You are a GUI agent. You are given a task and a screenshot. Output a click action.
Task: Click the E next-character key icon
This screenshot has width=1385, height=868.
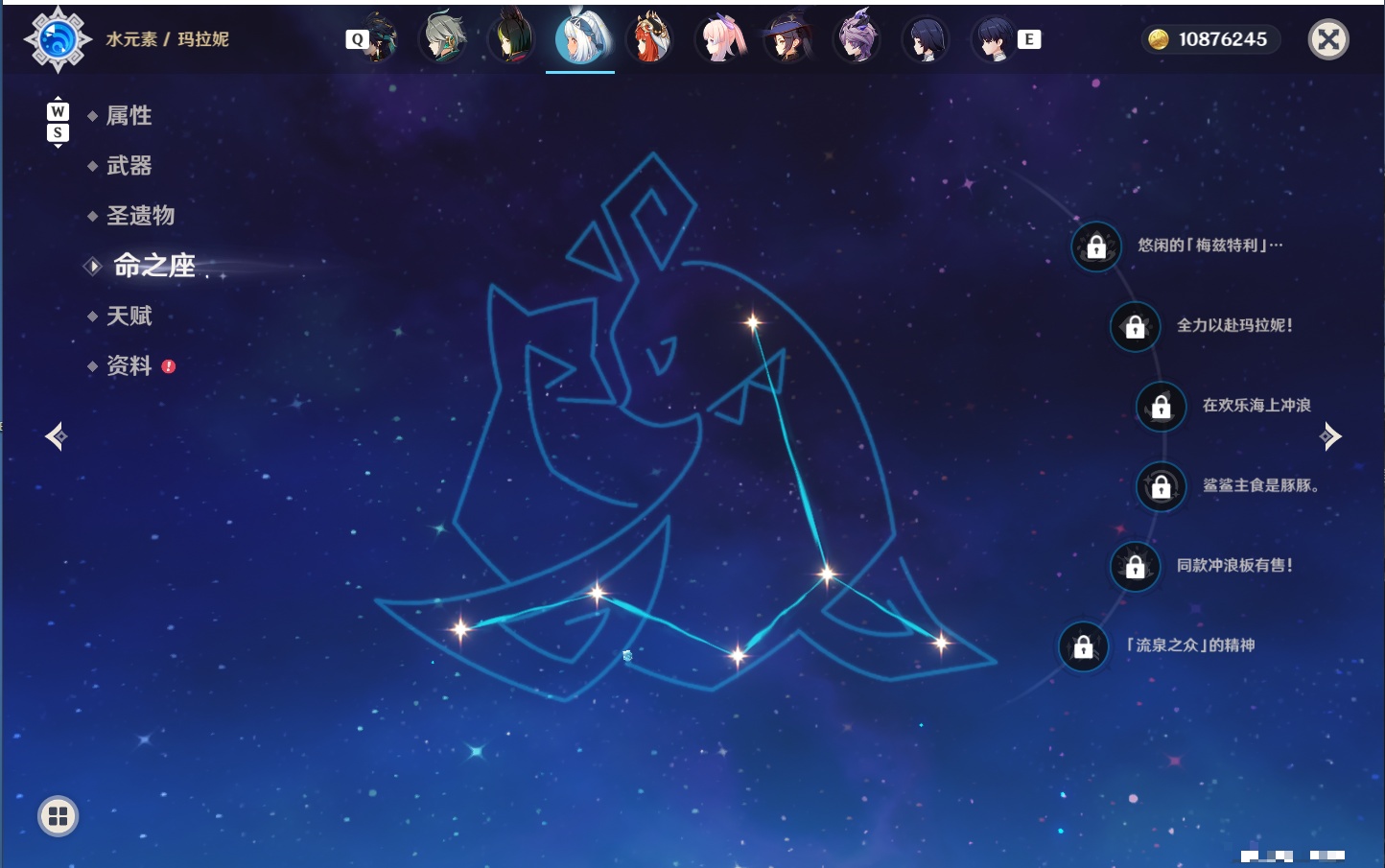1029,39
